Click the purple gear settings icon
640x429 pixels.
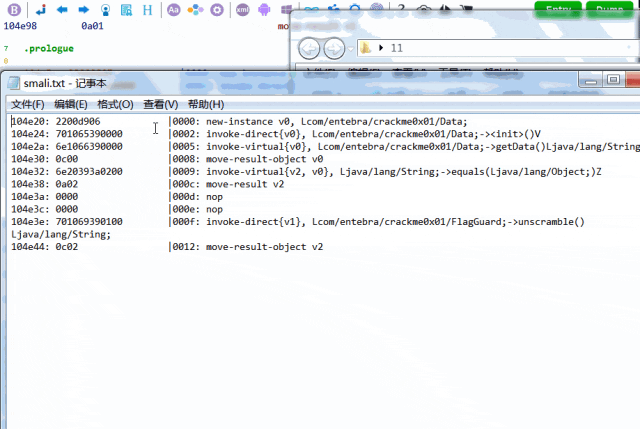pos(217,10)
